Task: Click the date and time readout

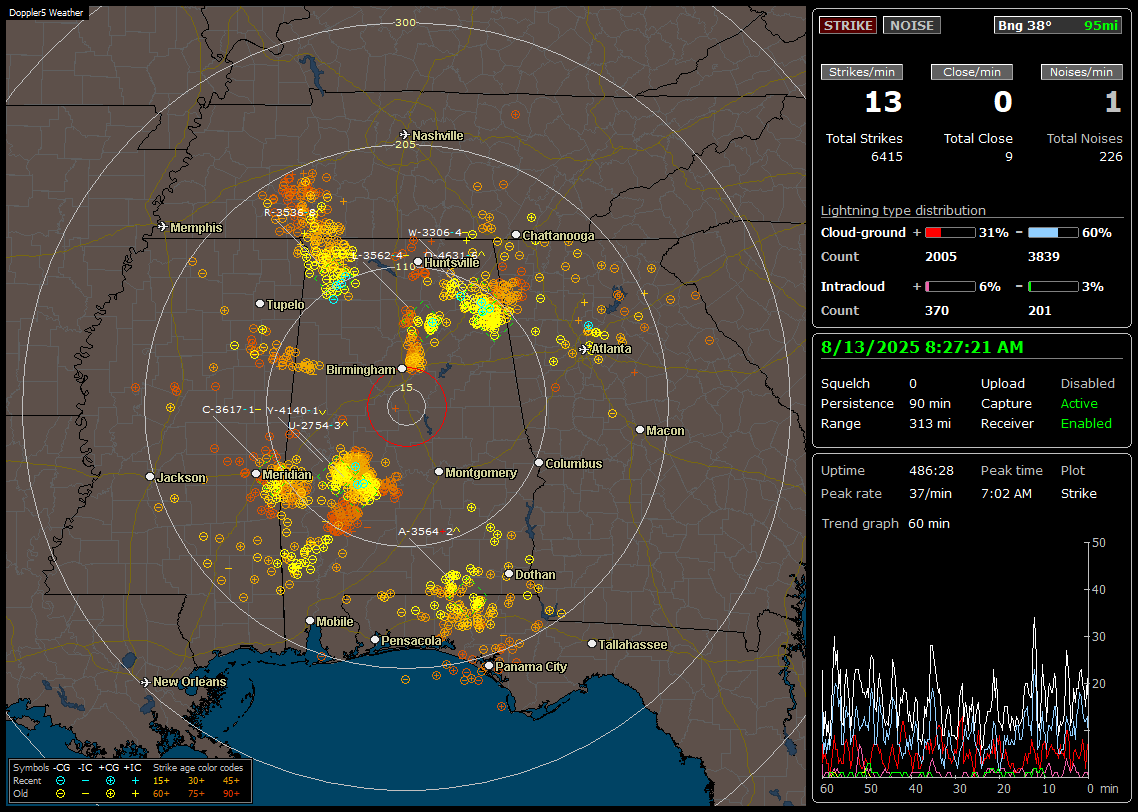Action: coord(922,348)
